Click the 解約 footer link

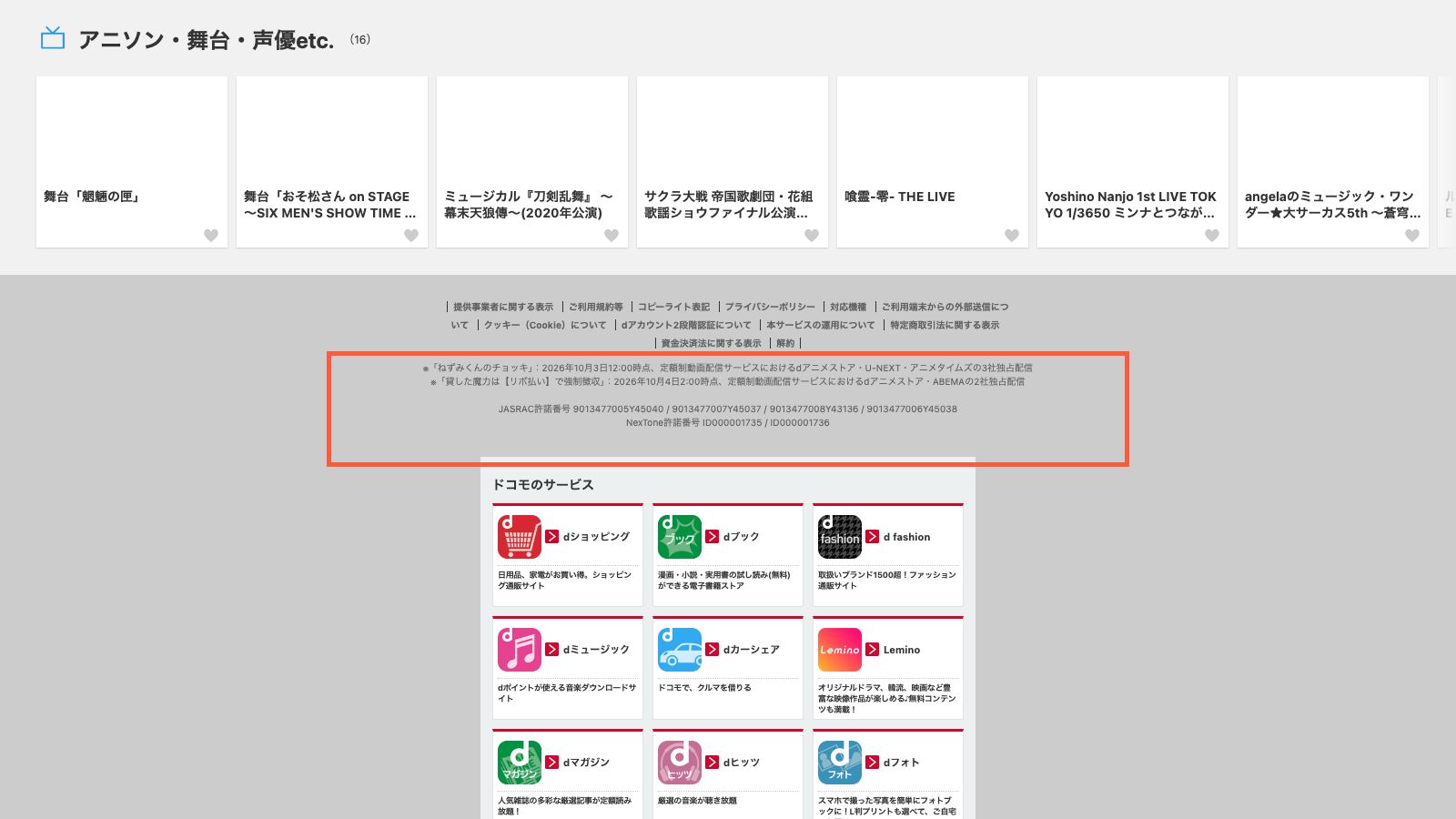pyautogui.click(x=785, y=344)
